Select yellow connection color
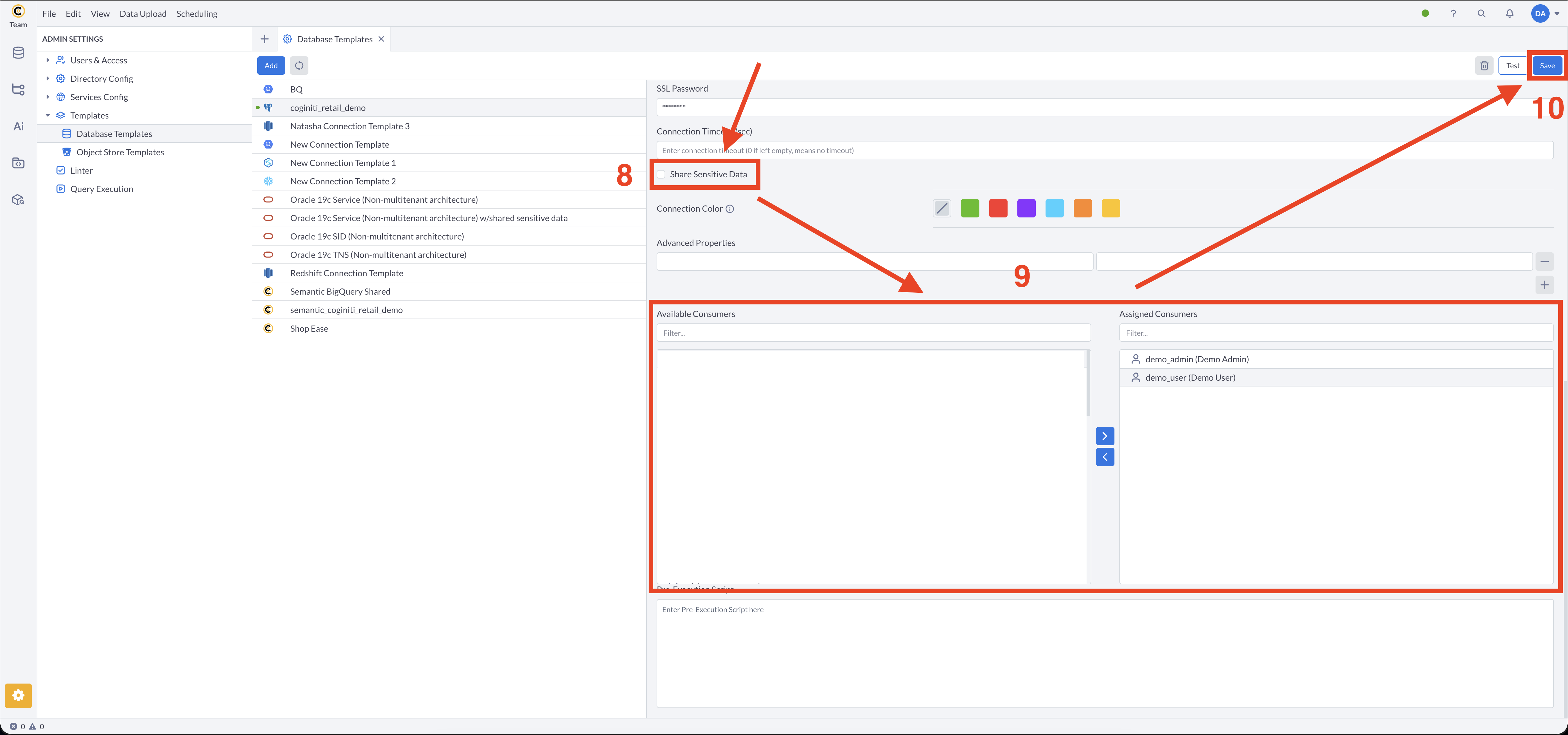Image resolution: width=1568 pixels, height=735 pixels. tap(1111, 209)
